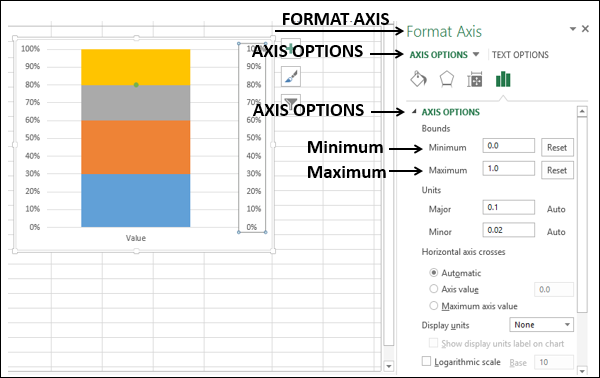Click the Axis value number field
This screenshot has height=378, width=600.
554,290
